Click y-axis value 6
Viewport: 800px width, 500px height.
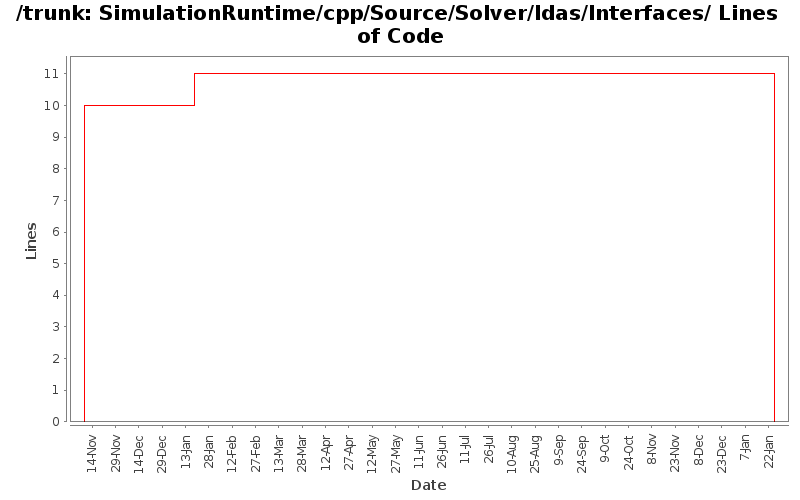pos(56,232)
